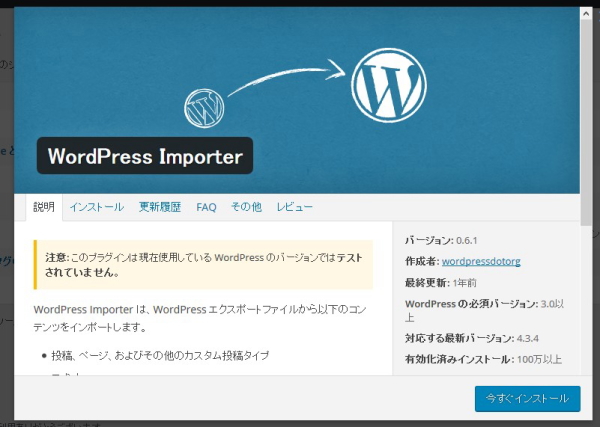Open the FAQ tab
600x427 pixels.
pos(206,207)
